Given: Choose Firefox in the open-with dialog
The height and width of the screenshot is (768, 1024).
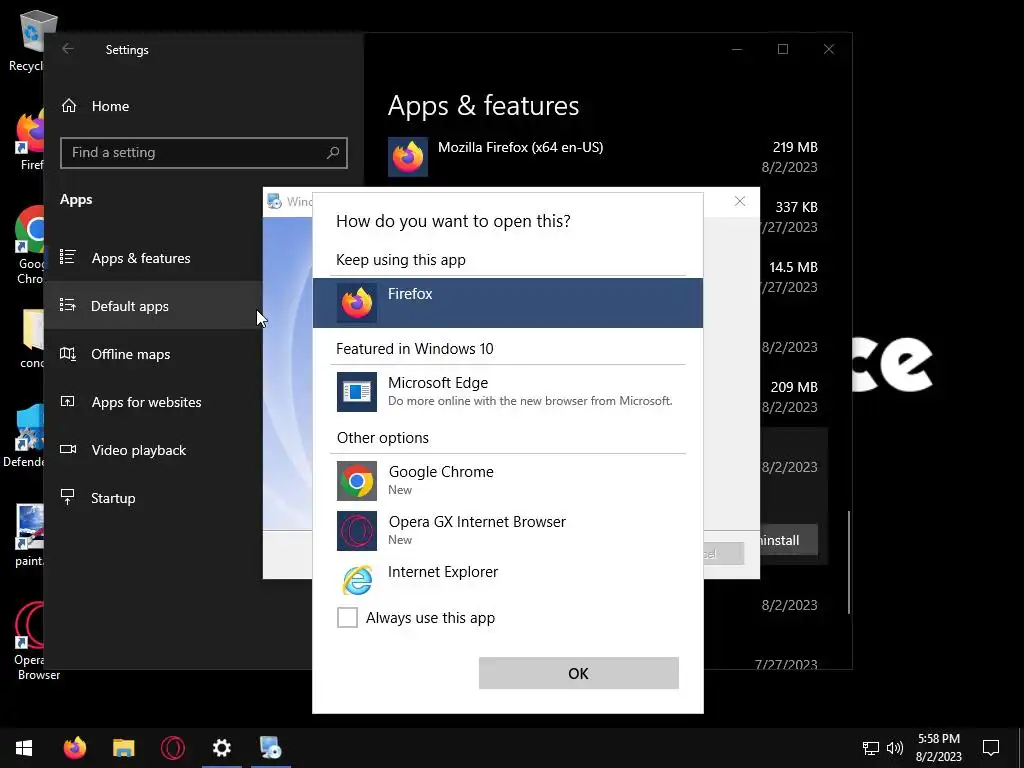Looking at the screenshot, I should (x=507, y=303).
